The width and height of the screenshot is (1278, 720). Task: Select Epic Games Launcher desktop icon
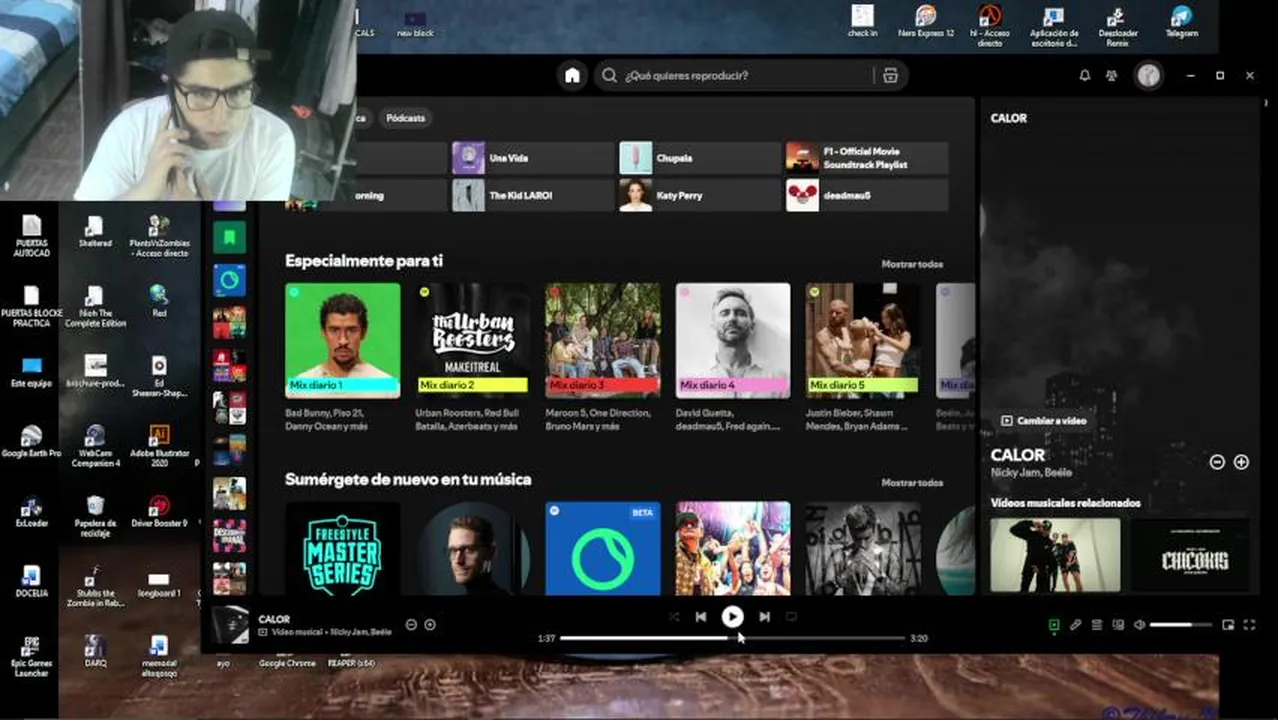tap(31, 656)
